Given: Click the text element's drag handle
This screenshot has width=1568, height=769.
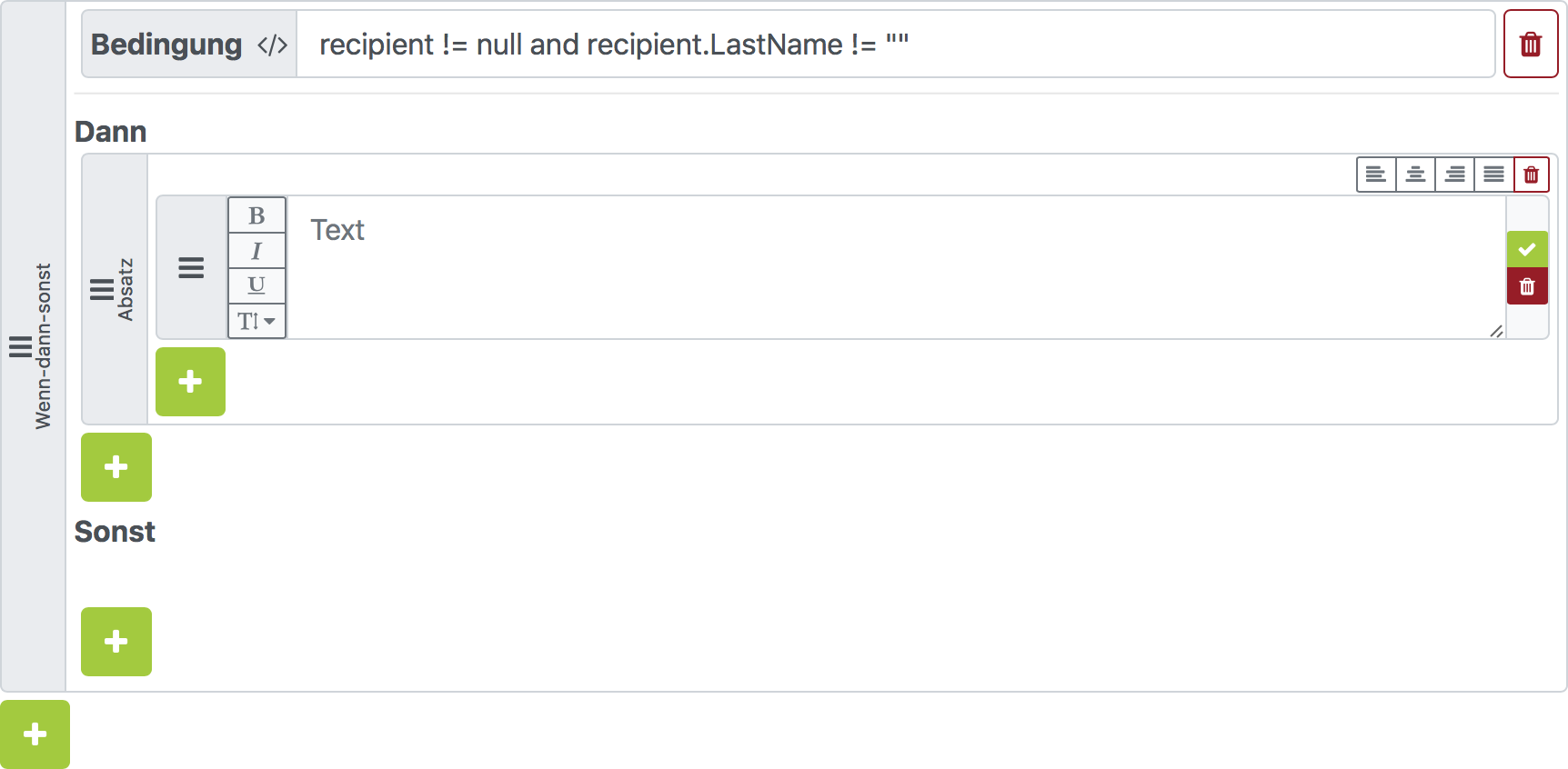Looking at the screenshot, I should pos(191,268).
